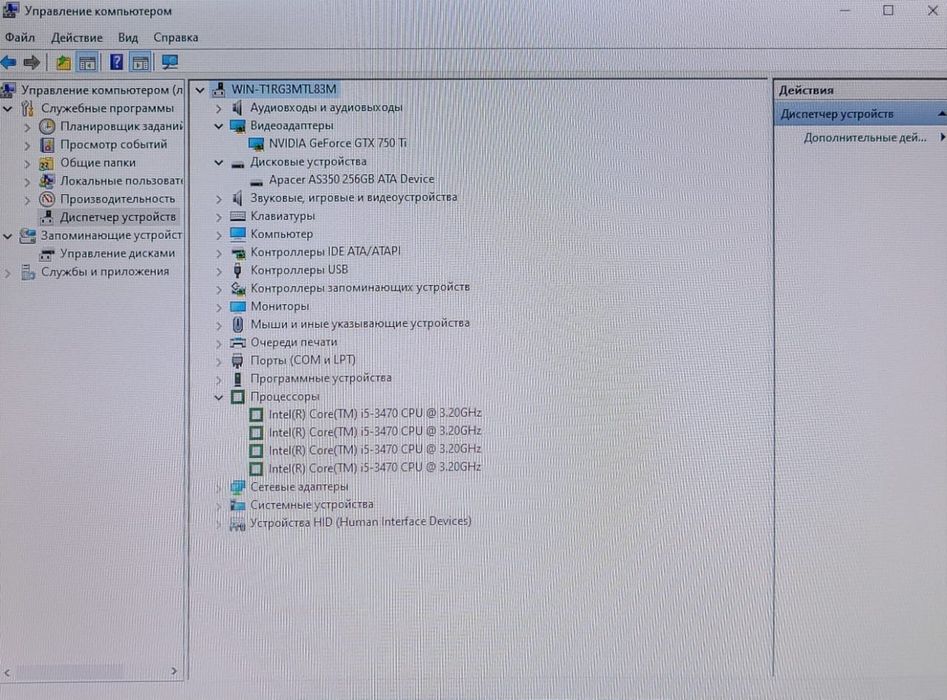Click the Up one level folder icon
Image resolution: width=947 pixels, height=700 pixels.
pyautogui.click(x=63, y=62)
